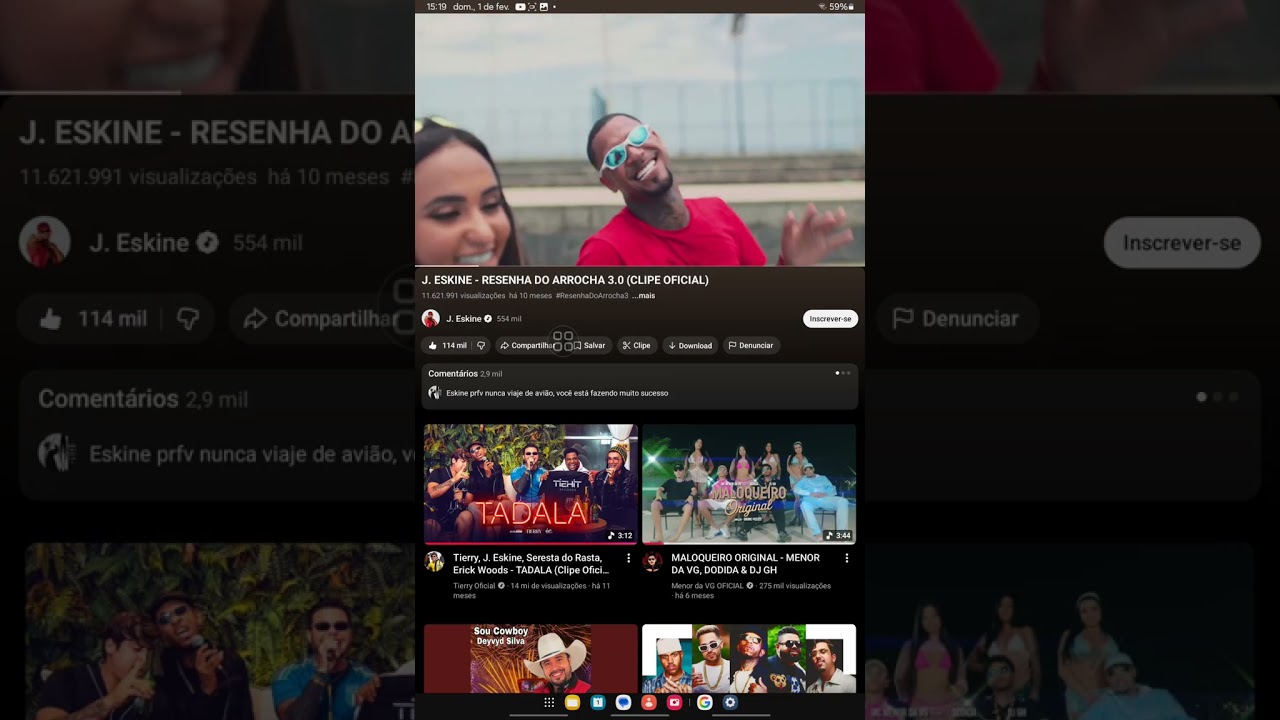Tap YouTube notification icon in status bar
Viewport: 1280px width, 720px height.
pos(520,6)
